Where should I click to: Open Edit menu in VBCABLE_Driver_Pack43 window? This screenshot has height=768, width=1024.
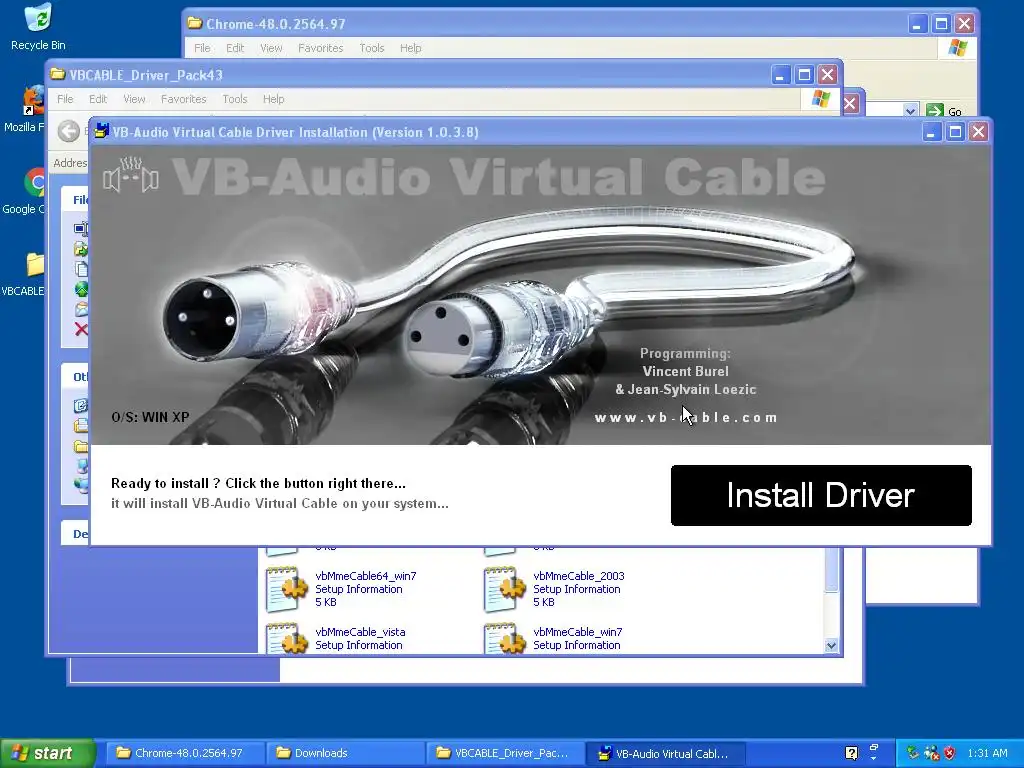98,99
